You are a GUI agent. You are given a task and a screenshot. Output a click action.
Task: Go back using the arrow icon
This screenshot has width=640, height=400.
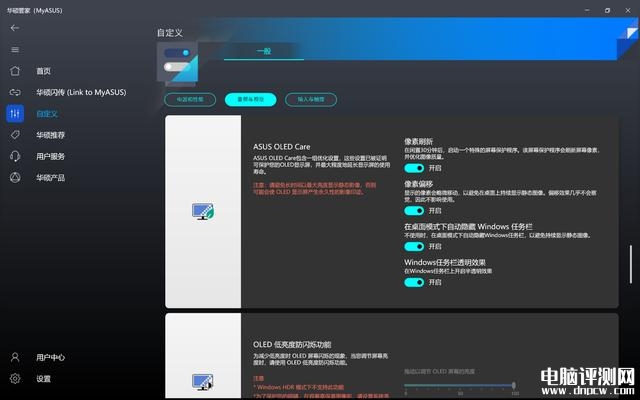(15, 28)
